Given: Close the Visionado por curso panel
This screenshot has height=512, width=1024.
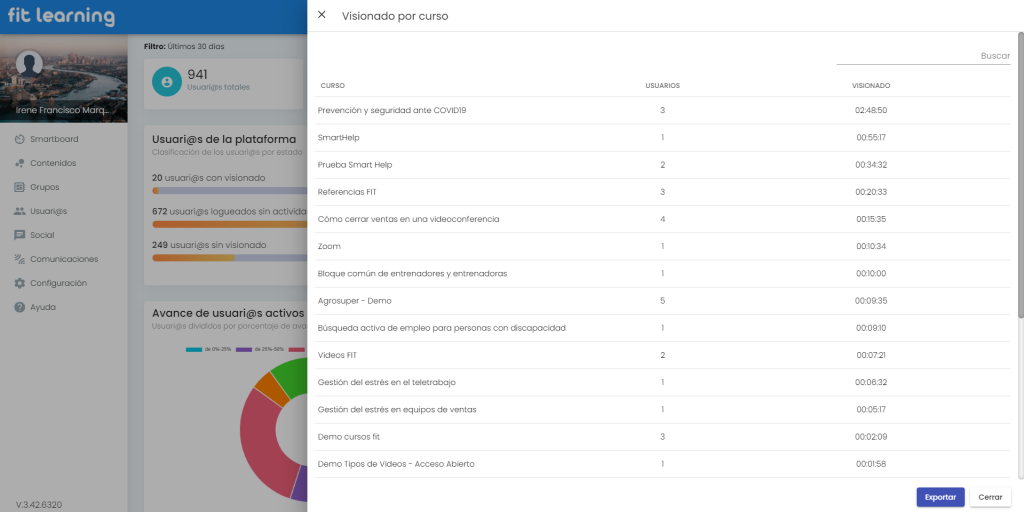Looking at the screenshot, I should [x=321, y=15].
